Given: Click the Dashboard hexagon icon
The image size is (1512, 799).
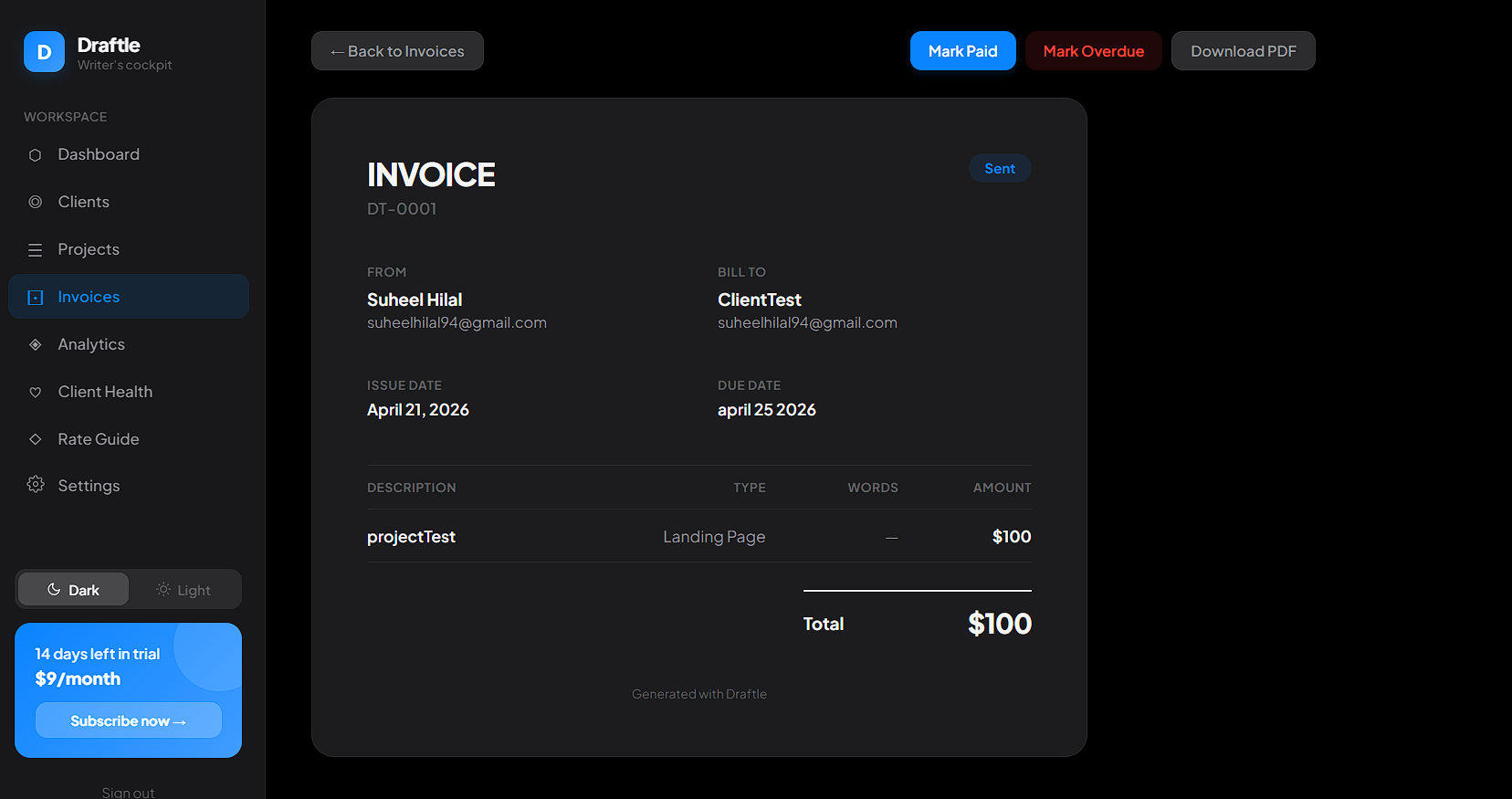Looking at the screenshot, I should point(36,155).
